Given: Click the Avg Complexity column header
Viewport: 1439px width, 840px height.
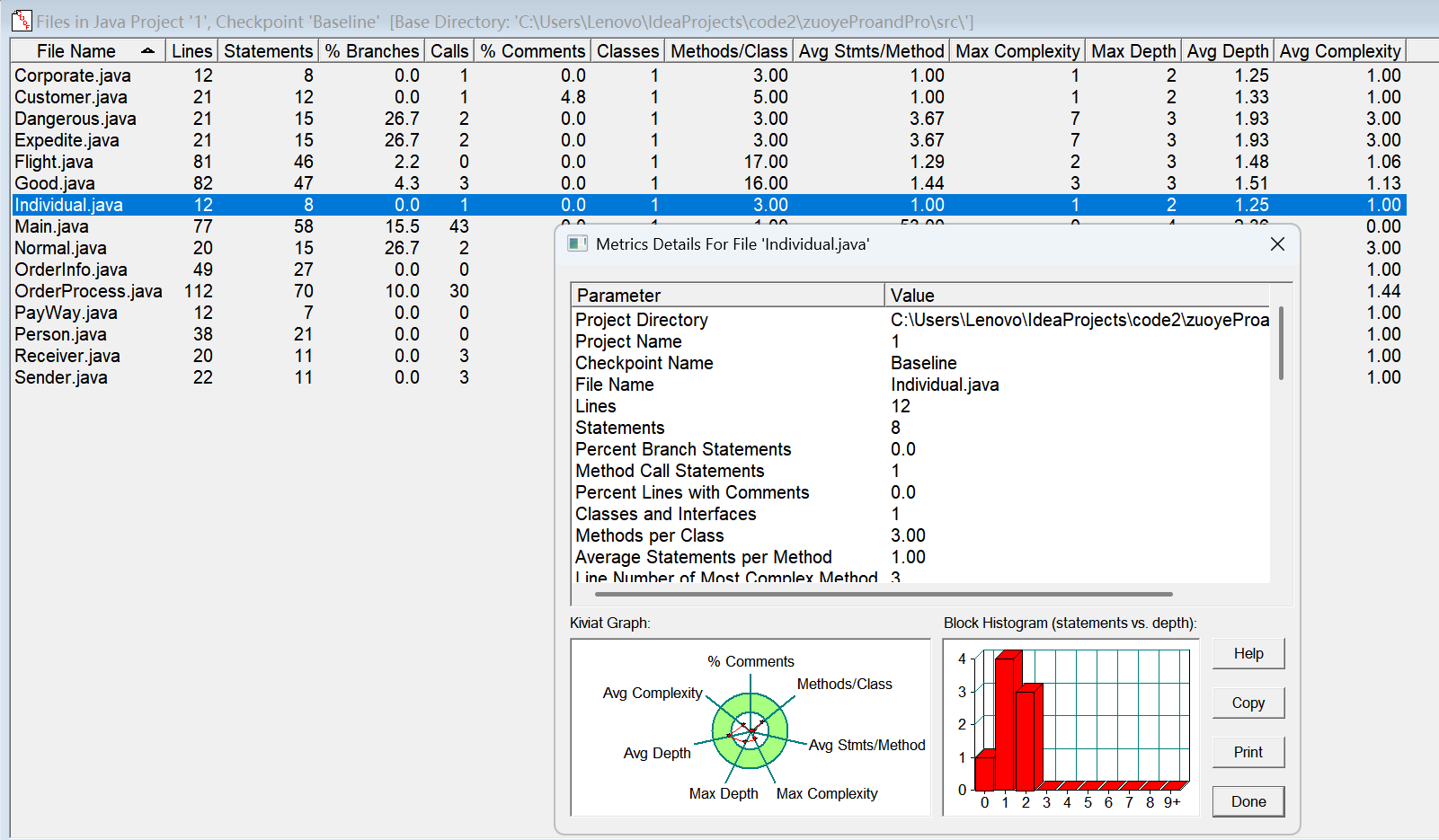Looking at the screenshot, I should tap(1340, 51).
